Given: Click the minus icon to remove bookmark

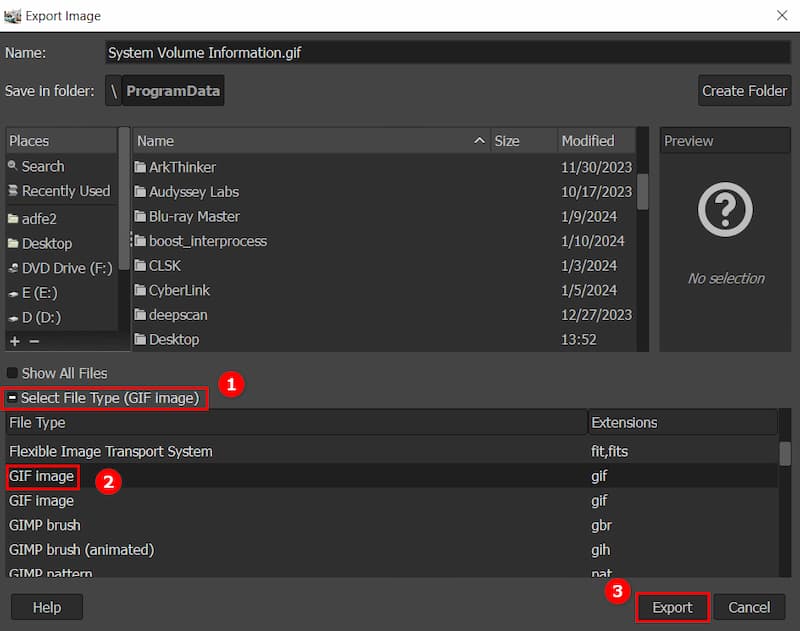Looking at the screenshot, I should (34, 341).
